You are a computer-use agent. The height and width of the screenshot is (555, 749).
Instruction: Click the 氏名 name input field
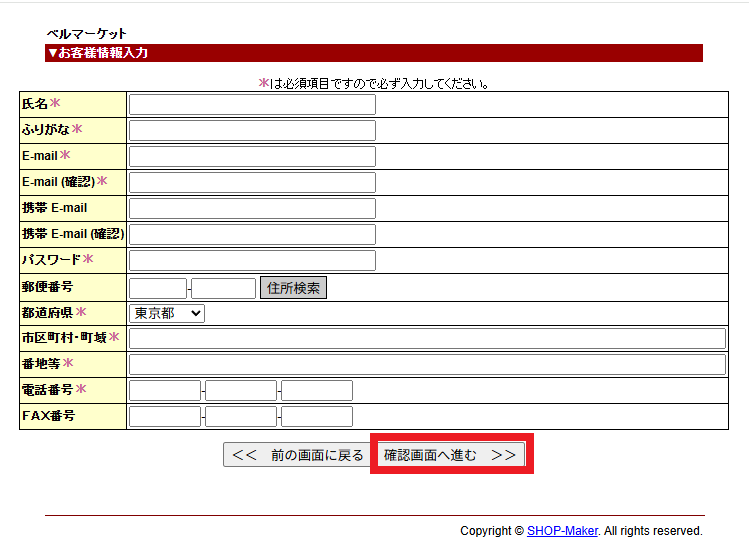(252, 105)
